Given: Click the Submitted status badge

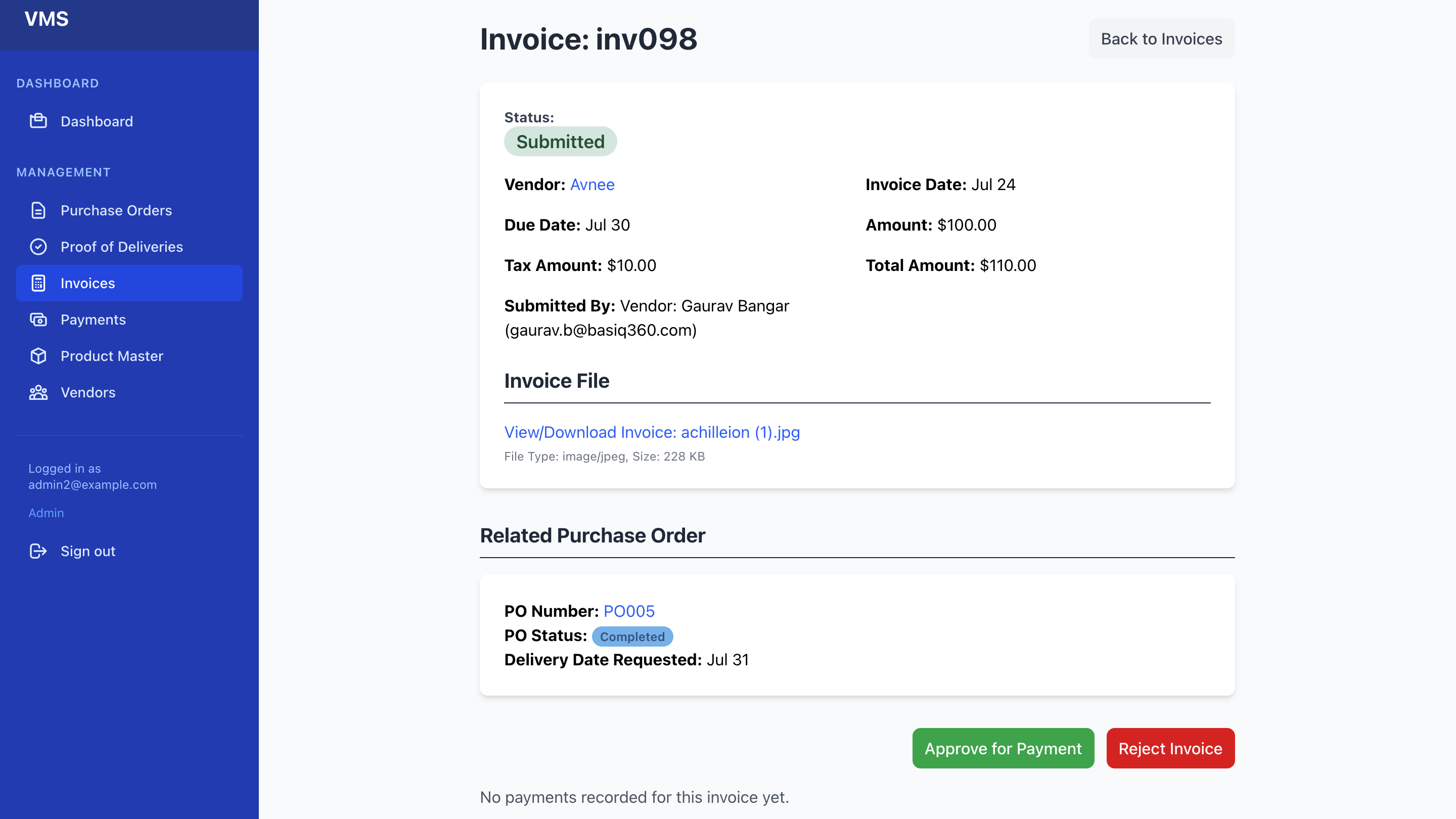Looking at the screenshot, I should pos(560,142).
